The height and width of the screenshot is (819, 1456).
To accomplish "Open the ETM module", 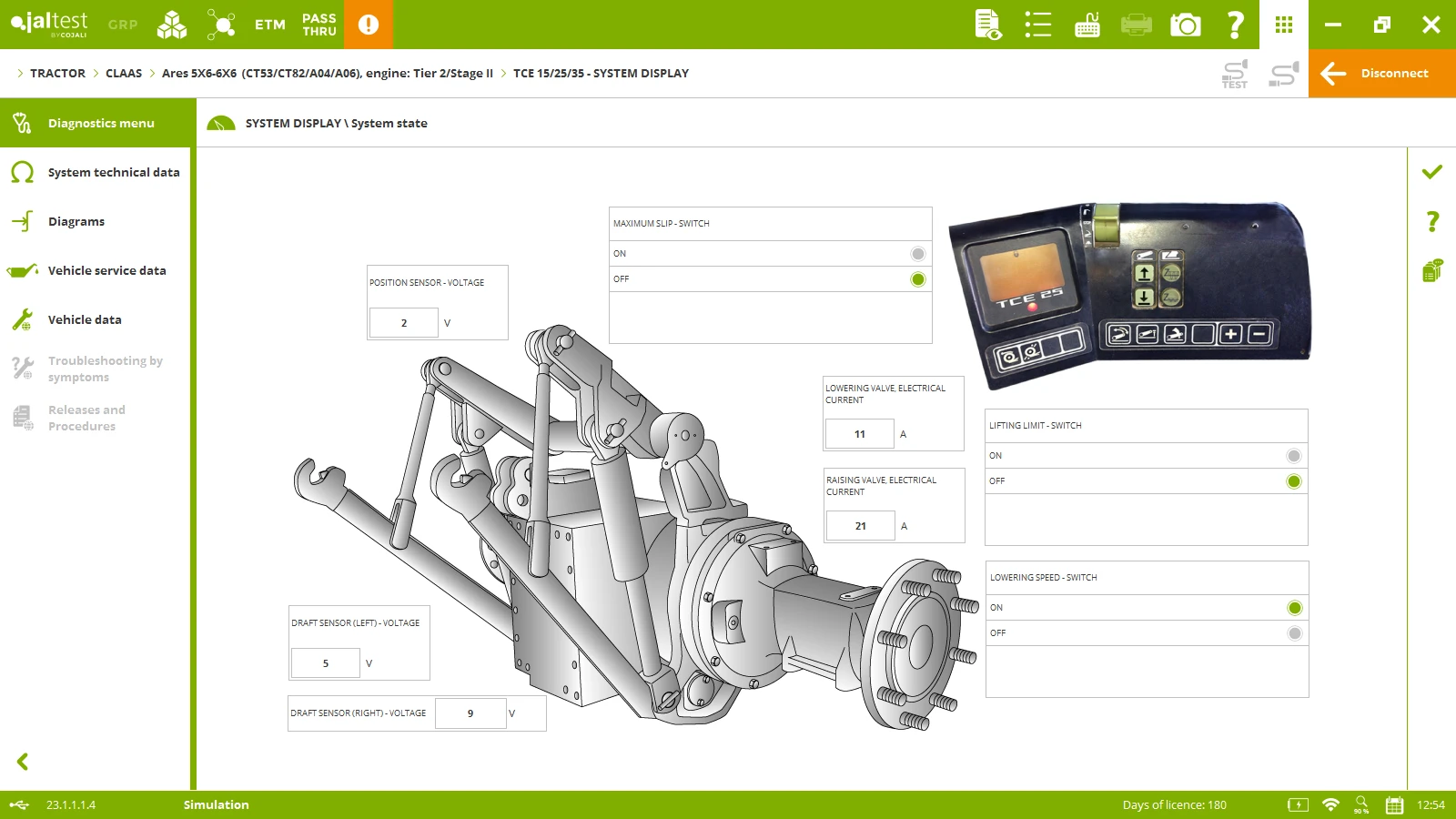I will point(269,25).
